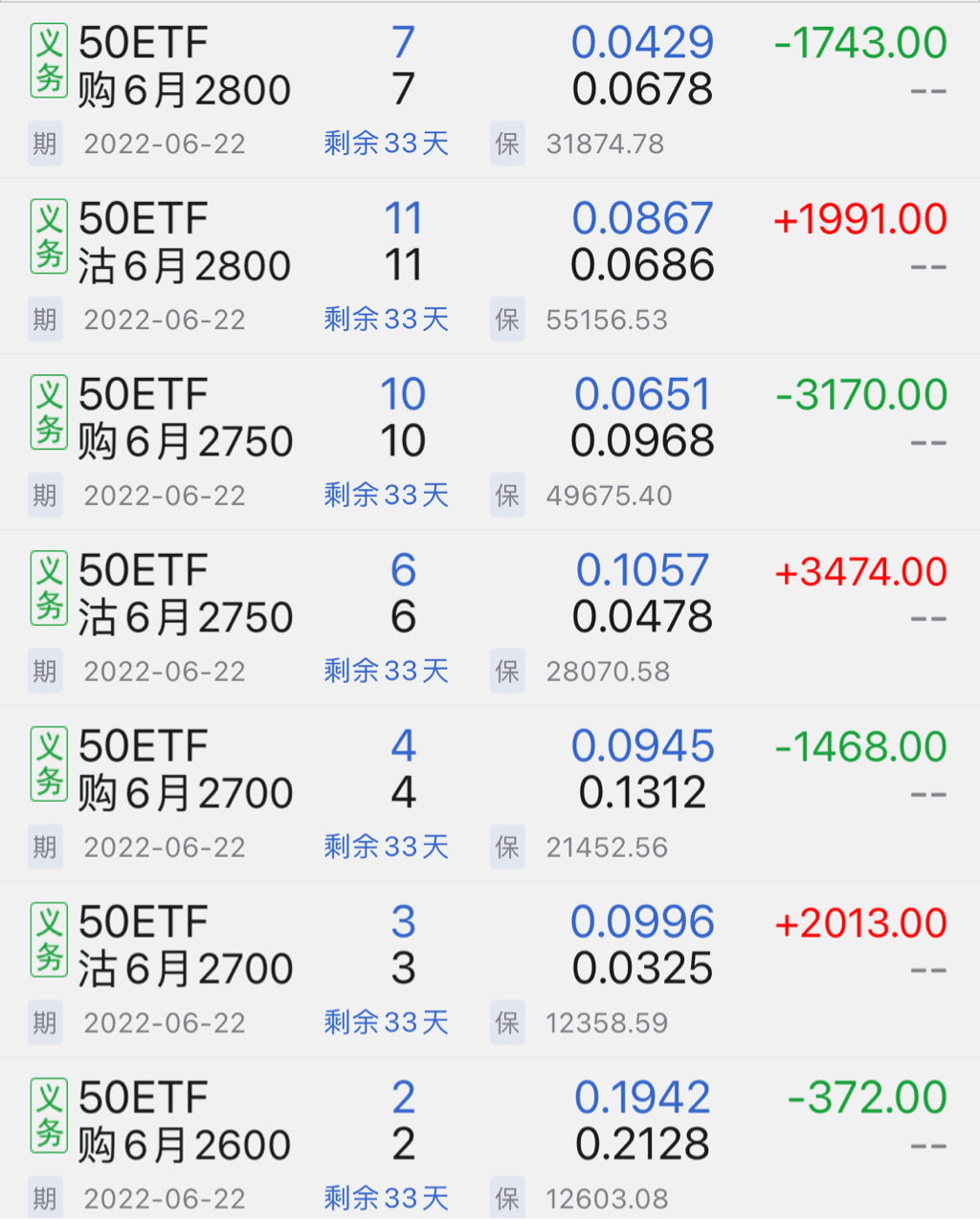
Task: Select the loss value -3170.00
Action: (x=860, y=395)
